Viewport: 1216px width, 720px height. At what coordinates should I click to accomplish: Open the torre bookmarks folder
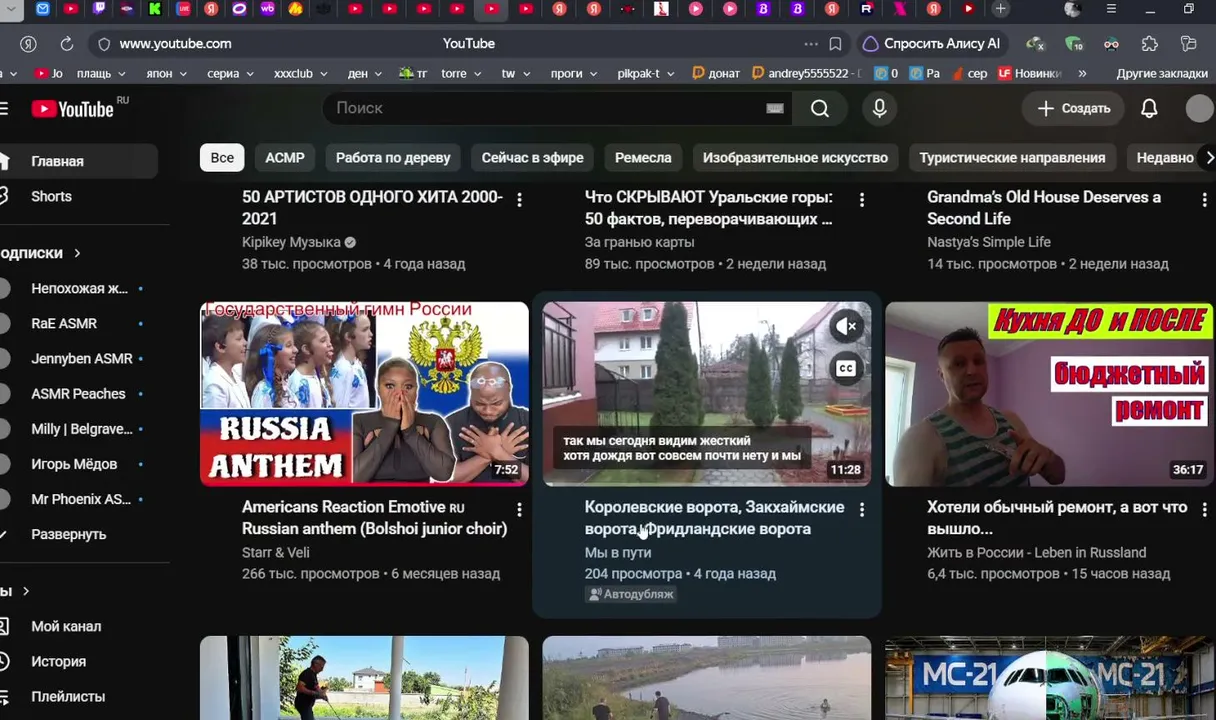coord(460,73)
